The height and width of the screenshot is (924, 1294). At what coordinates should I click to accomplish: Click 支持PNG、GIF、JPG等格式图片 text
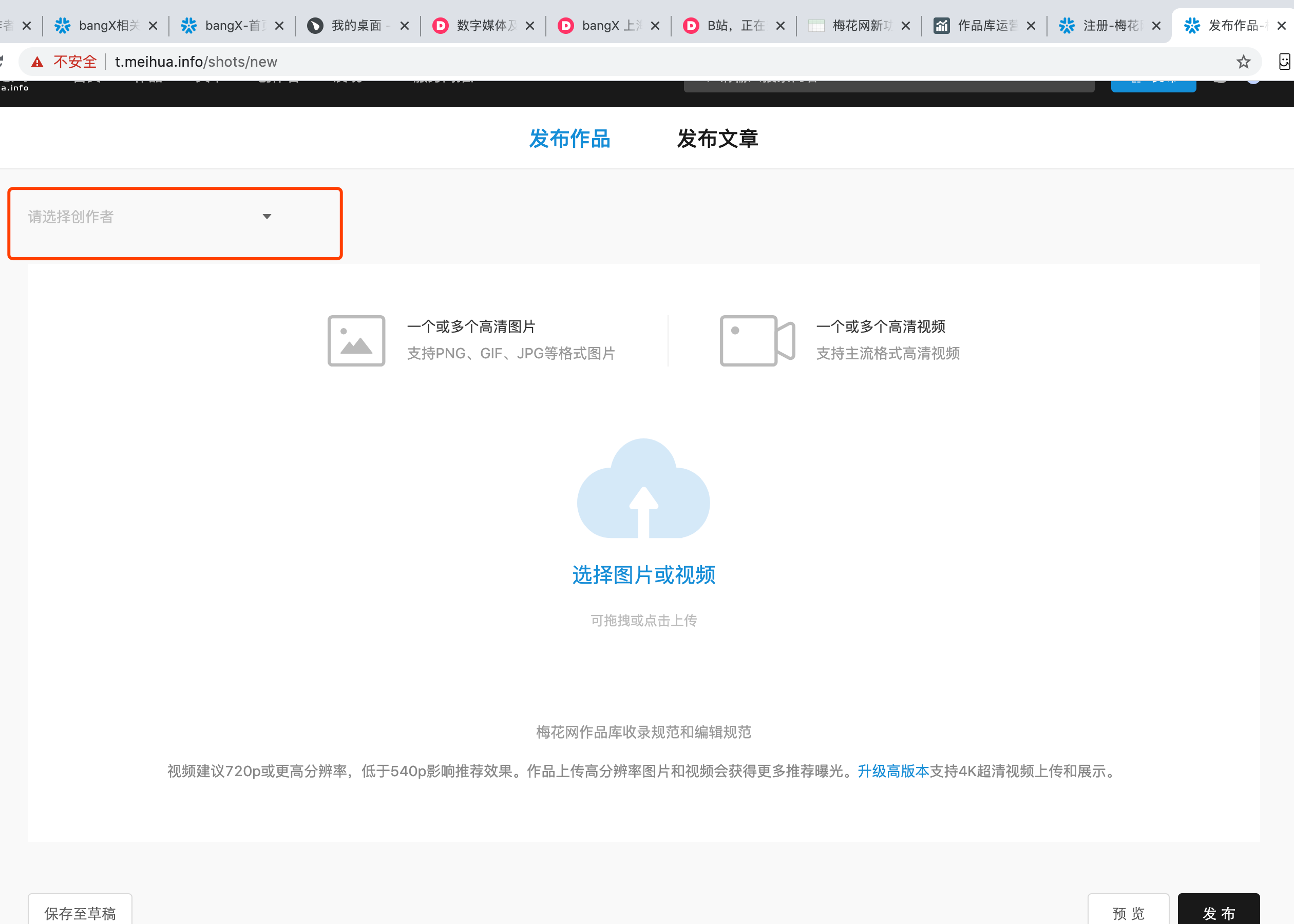click(511, 353)
